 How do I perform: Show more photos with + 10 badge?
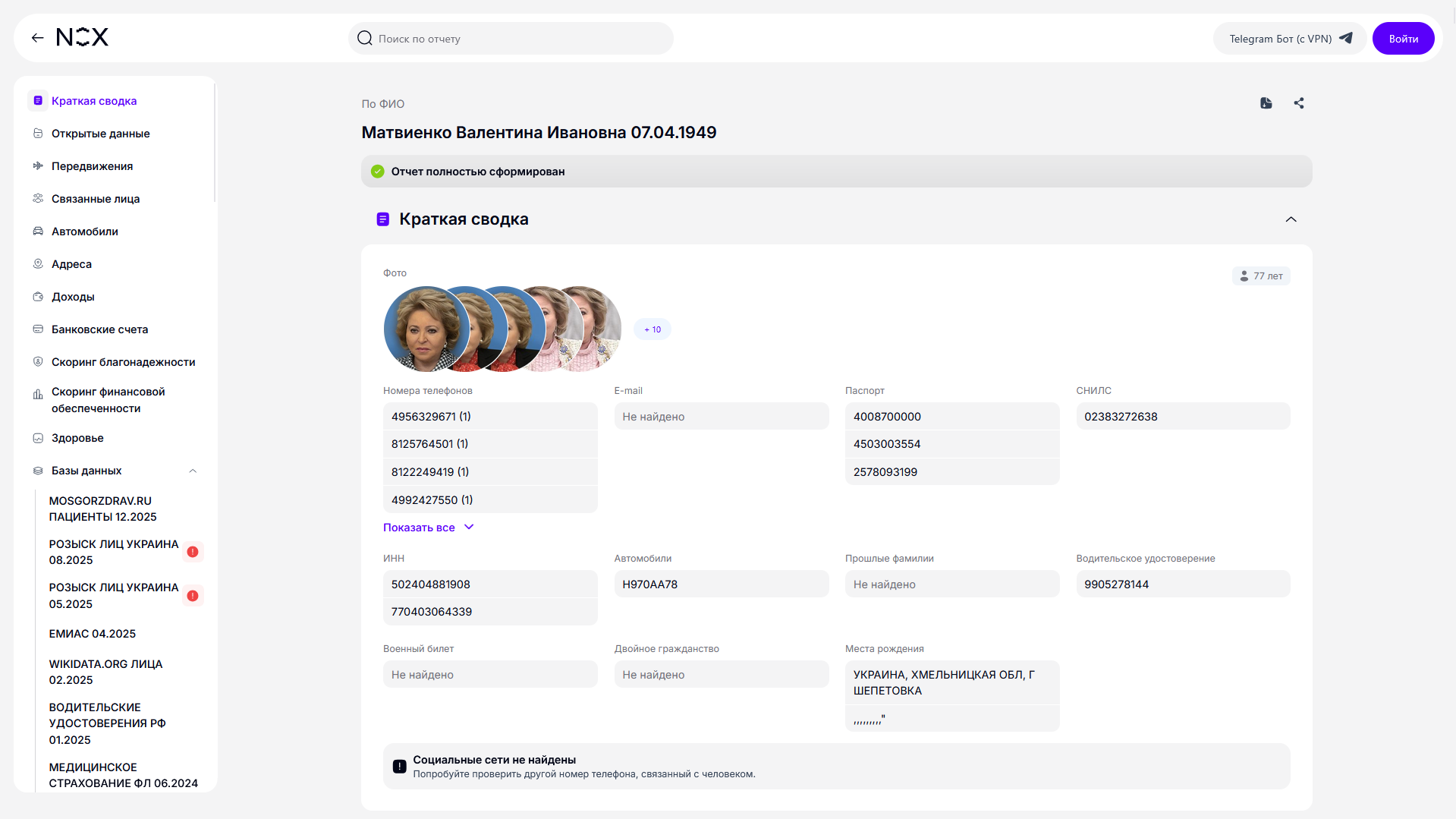click(x=653, y=329)
